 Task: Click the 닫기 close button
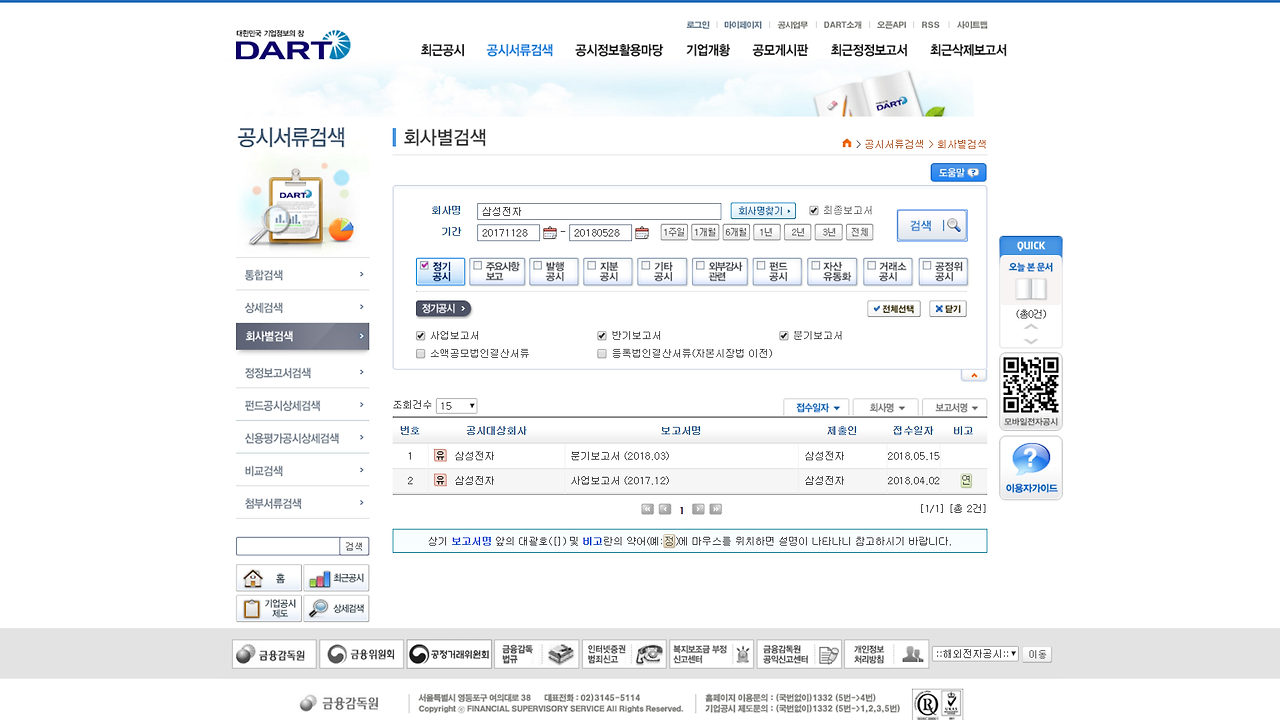click(948, 309)
